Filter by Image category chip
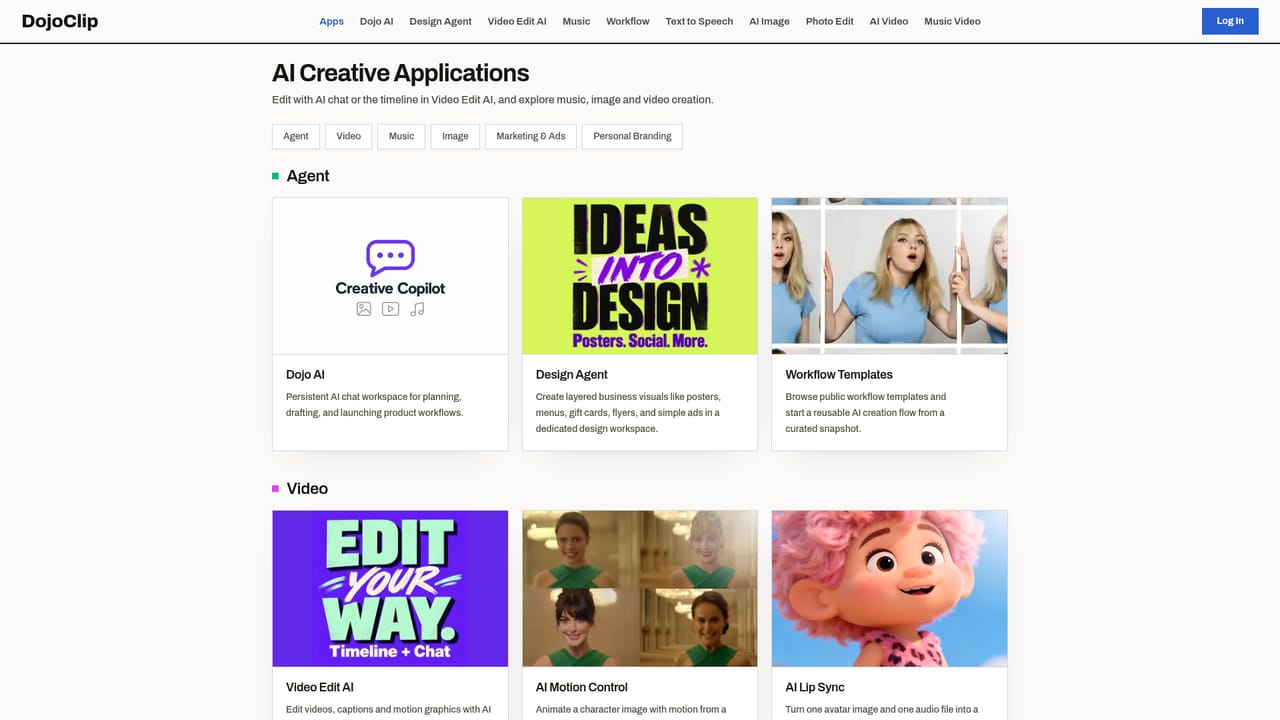The width and height of the screenshot is (1280, 720). coord(455,136)
